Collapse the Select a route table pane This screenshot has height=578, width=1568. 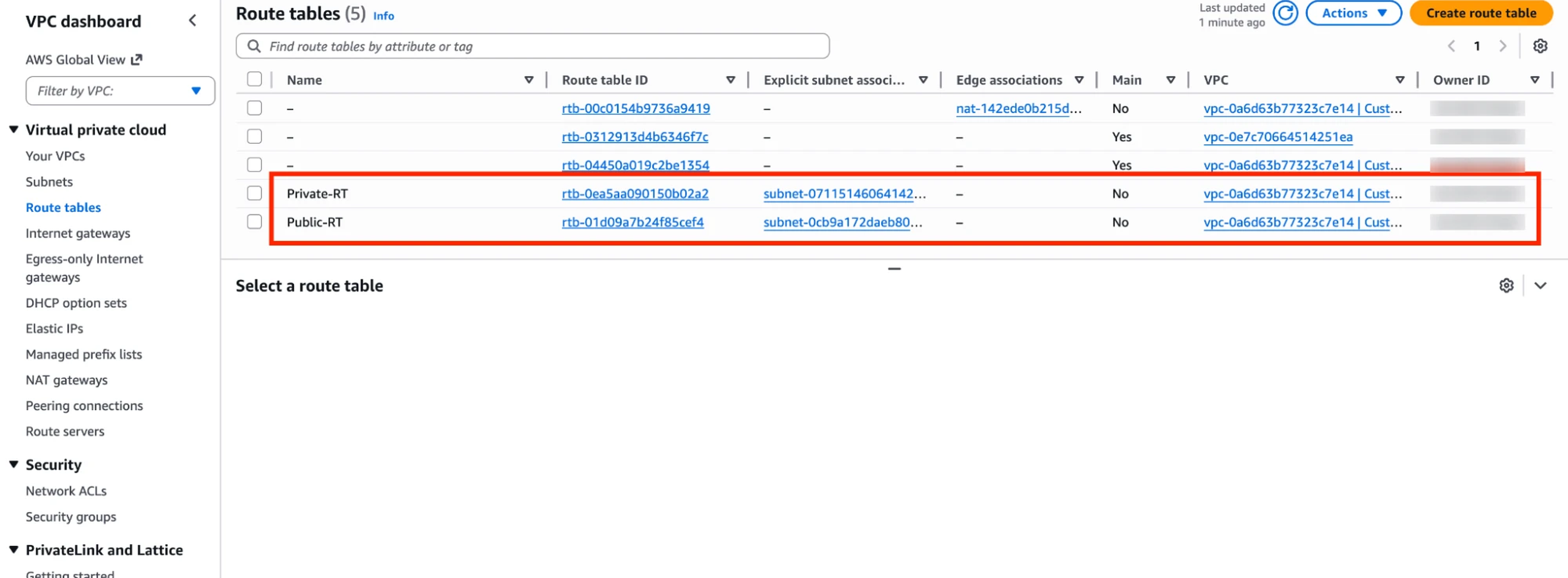[1540, 286]
